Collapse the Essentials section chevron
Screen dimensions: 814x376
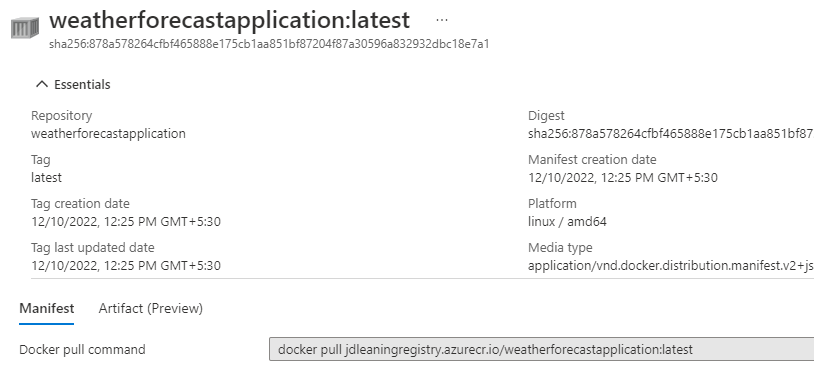(42, 84)
